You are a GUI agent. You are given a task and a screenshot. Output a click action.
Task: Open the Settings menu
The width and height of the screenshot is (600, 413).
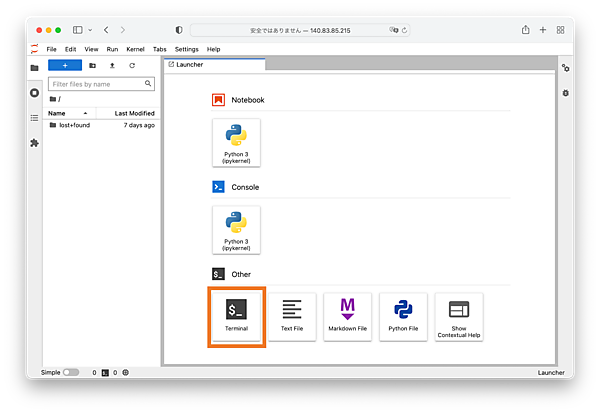point(186,49)
